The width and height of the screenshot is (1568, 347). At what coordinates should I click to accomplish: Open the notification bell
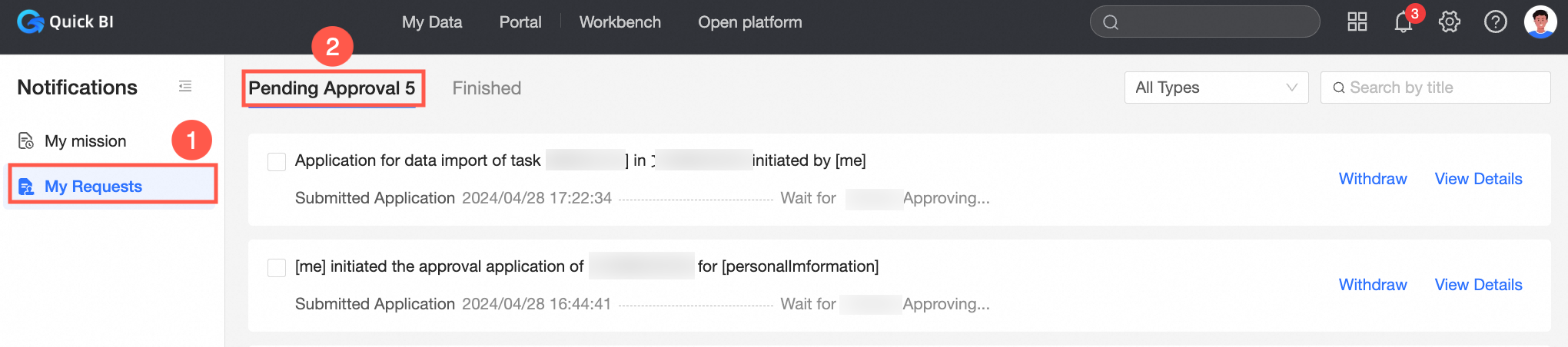click(x=1403, y=22)
